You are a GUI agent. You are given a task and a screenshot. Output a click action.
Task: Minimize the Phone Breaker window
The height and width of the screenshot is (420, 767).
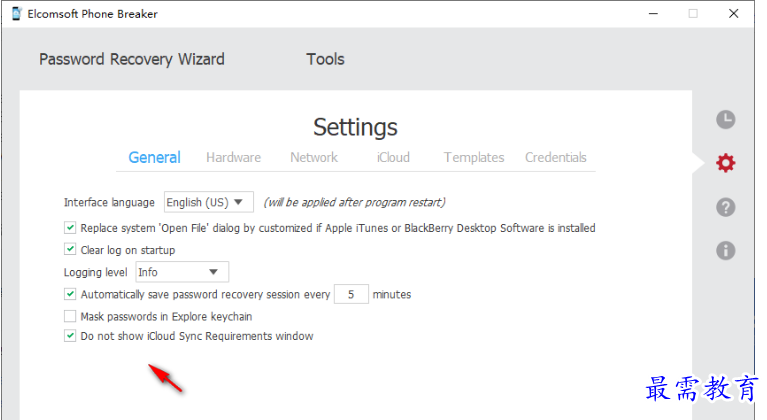pos(653,14)
